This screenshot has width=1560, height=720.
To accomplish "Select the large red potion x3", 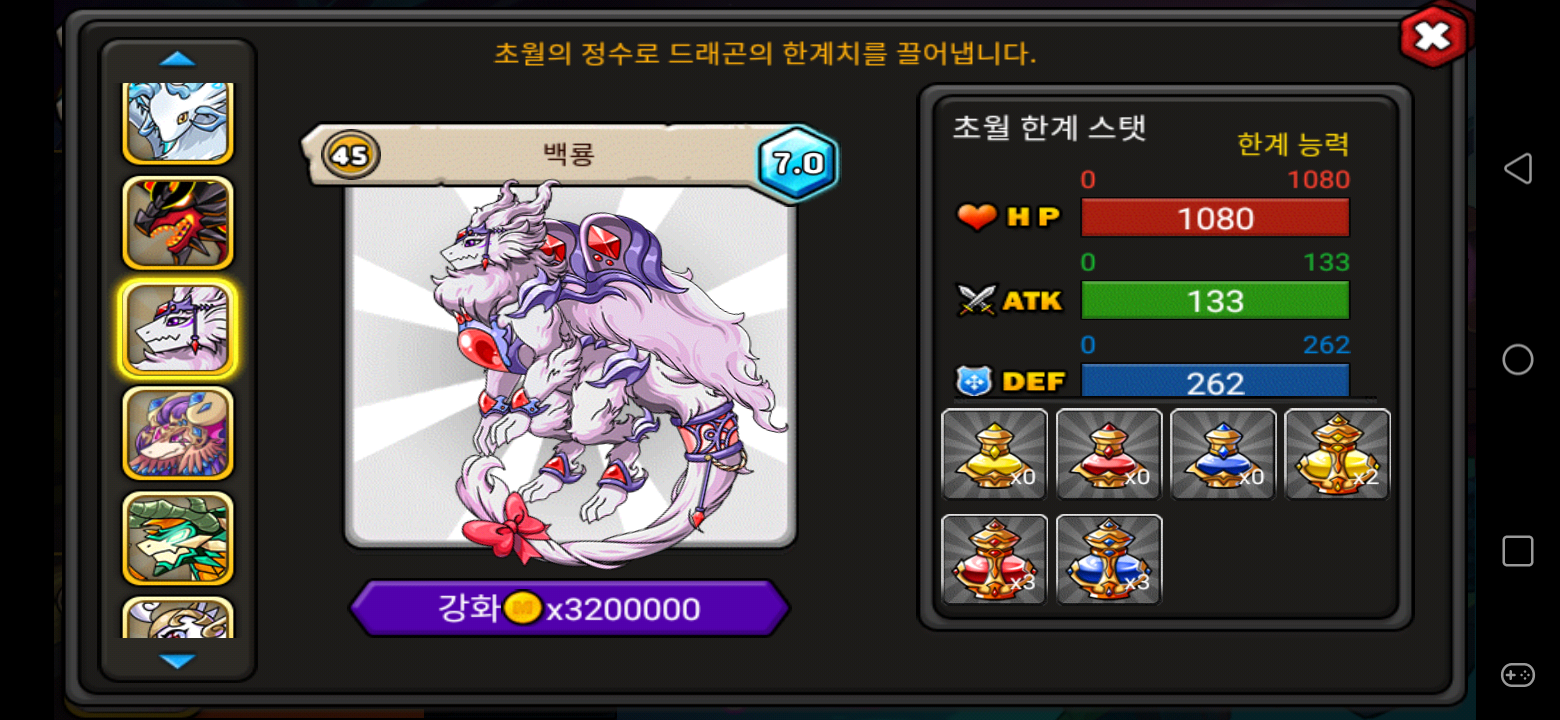I will click(994, 559).
